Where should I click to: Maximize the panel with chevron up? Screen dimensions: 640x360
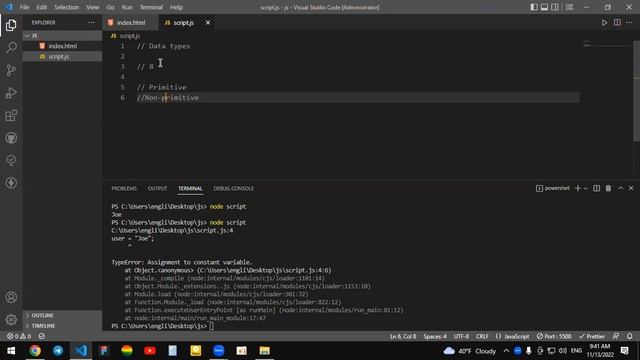coord(620,188)
